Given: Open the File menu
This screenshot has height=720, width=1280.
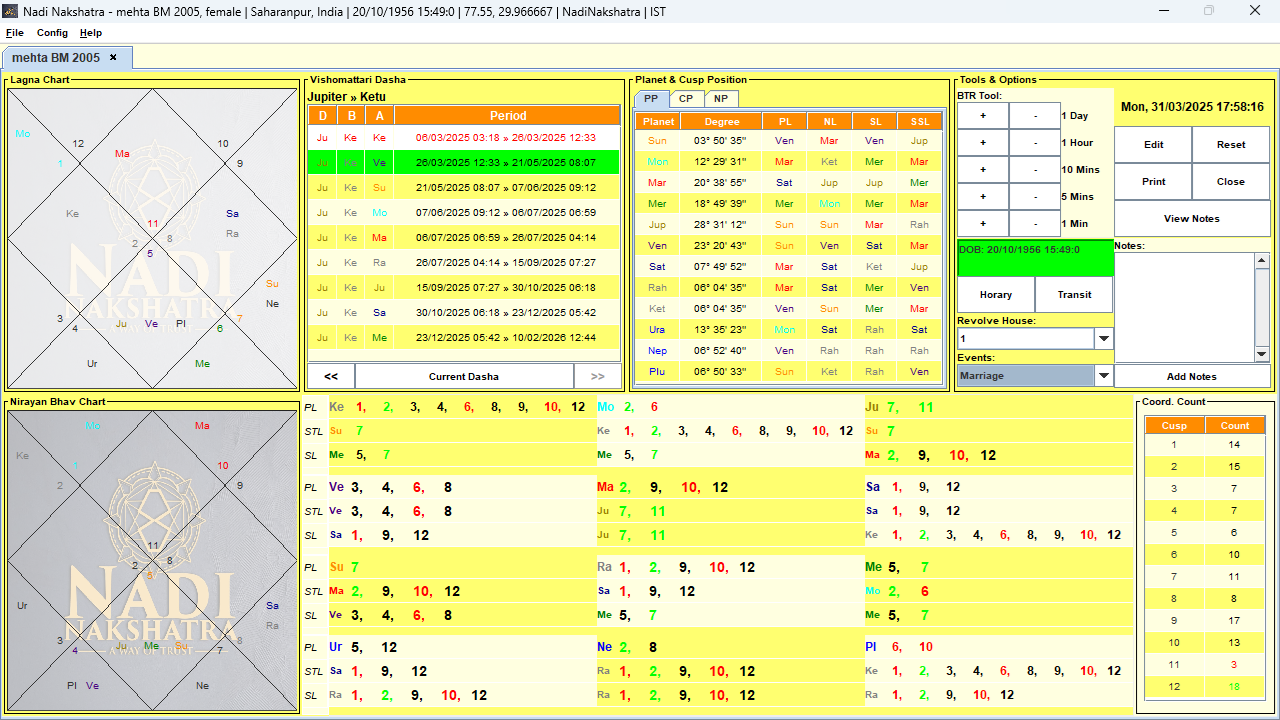Looking at the screenshot, I should pyautogui.click(x=15, y=33).
